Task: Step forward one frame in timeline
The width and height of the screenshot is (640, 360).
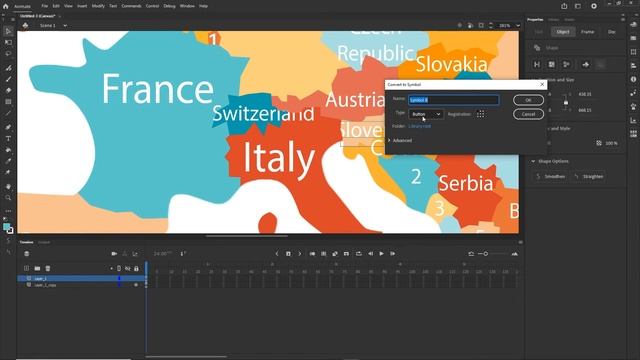Action: click(x=393, y=254)
